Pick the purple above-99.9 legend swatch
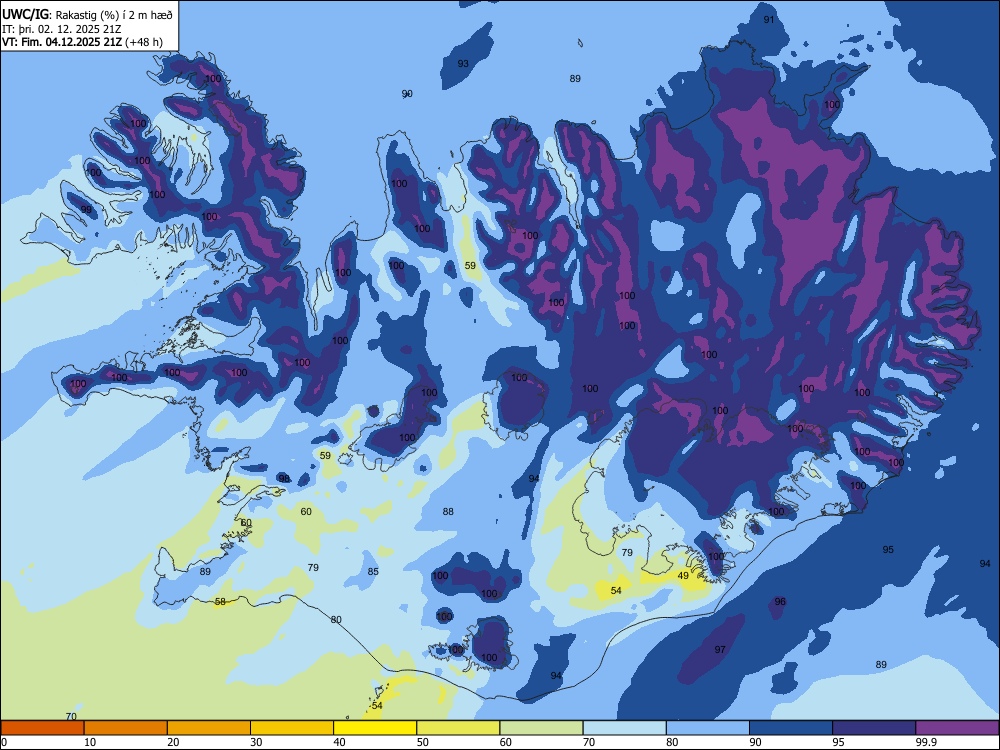The height and width of the screenshot is (750, 1000). (957, 728)
